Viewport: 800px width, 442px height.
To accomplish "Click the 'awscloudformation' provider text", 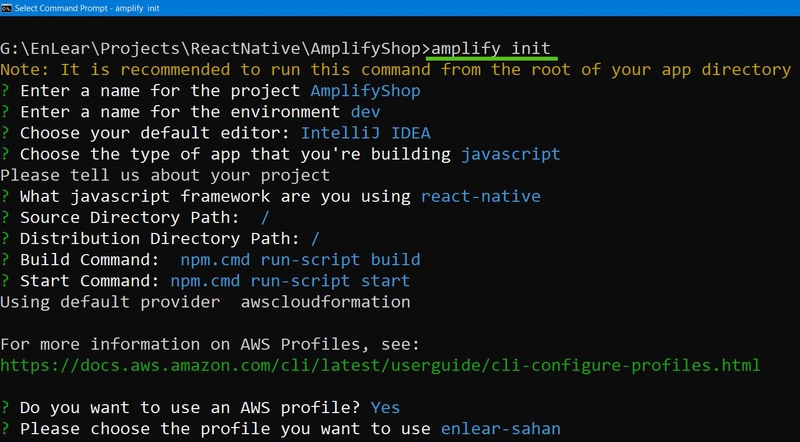I will pos(326,302).
